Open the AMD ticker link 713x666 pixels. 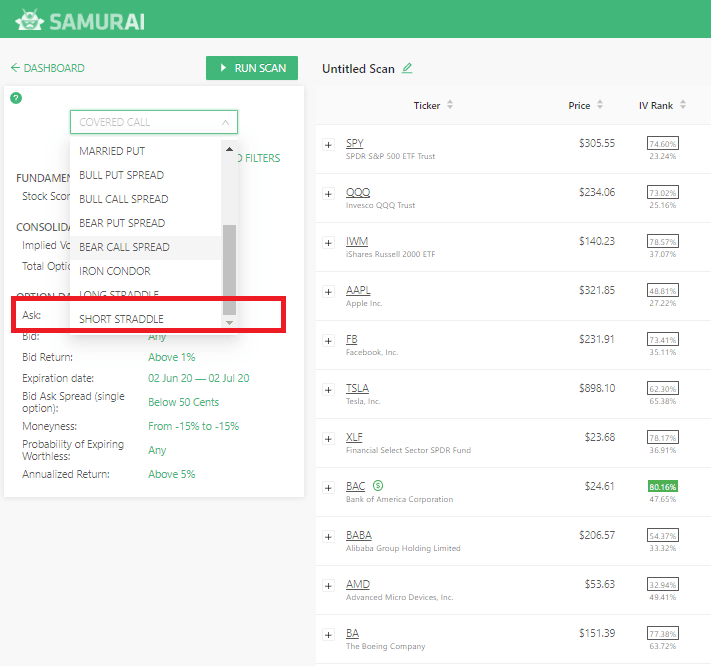(358, 584)
